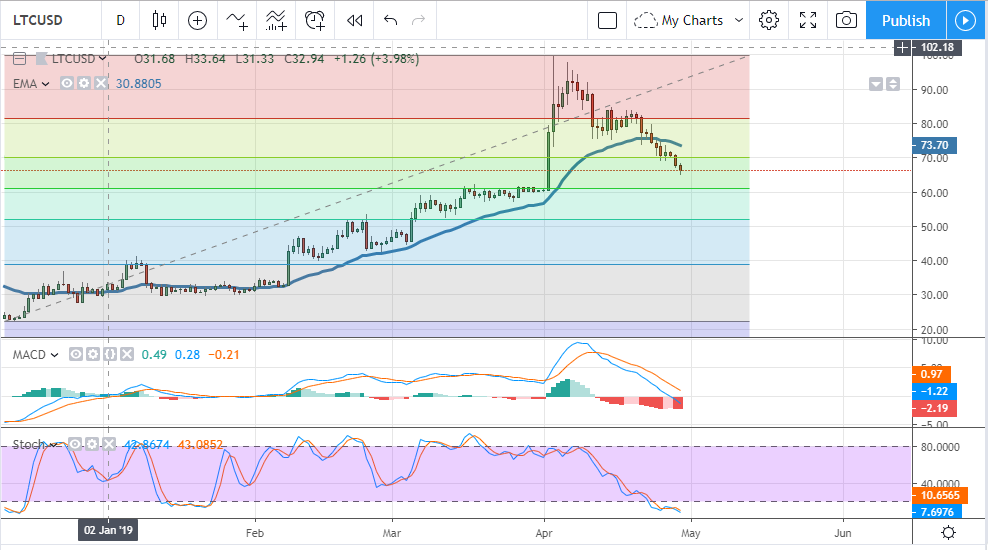Click the close value C32.94 in legend

click(x=304, y=59)
